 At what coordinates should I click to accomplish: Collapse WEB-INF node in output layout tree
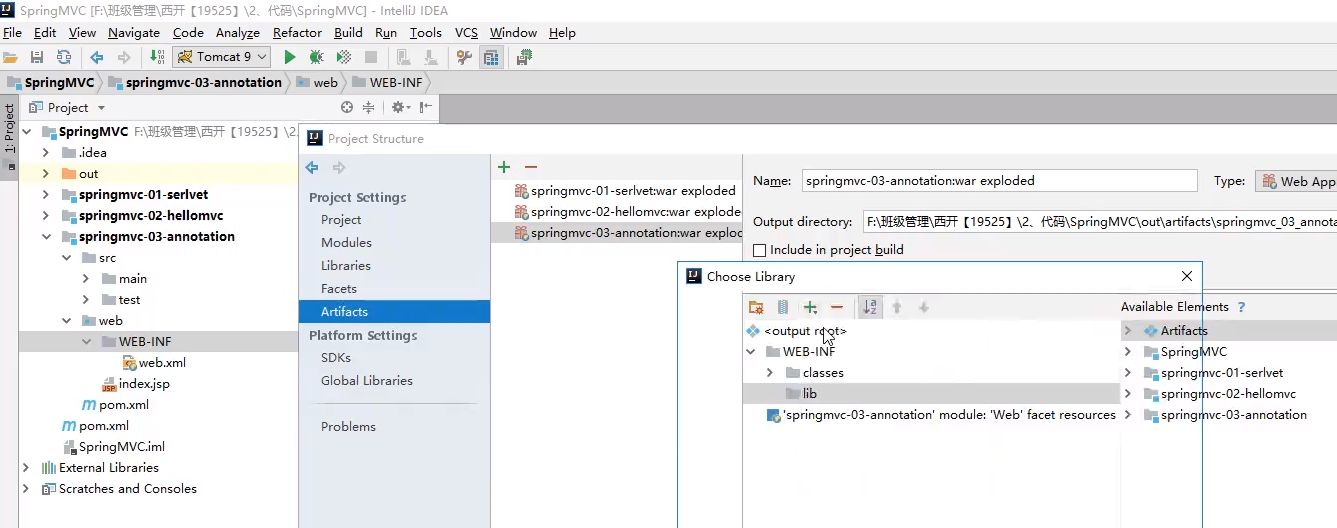751,352
